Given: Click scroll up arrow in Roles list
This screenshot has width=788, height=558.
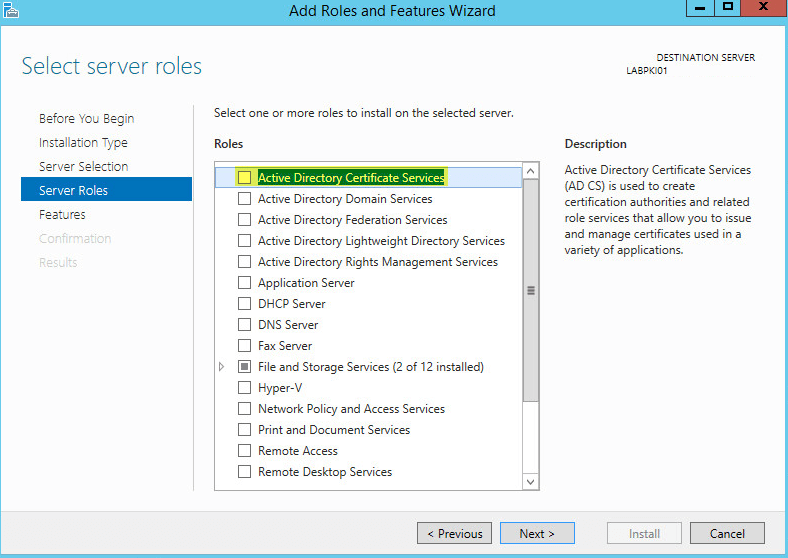Looking at the screenshot, I should (530, 171).
